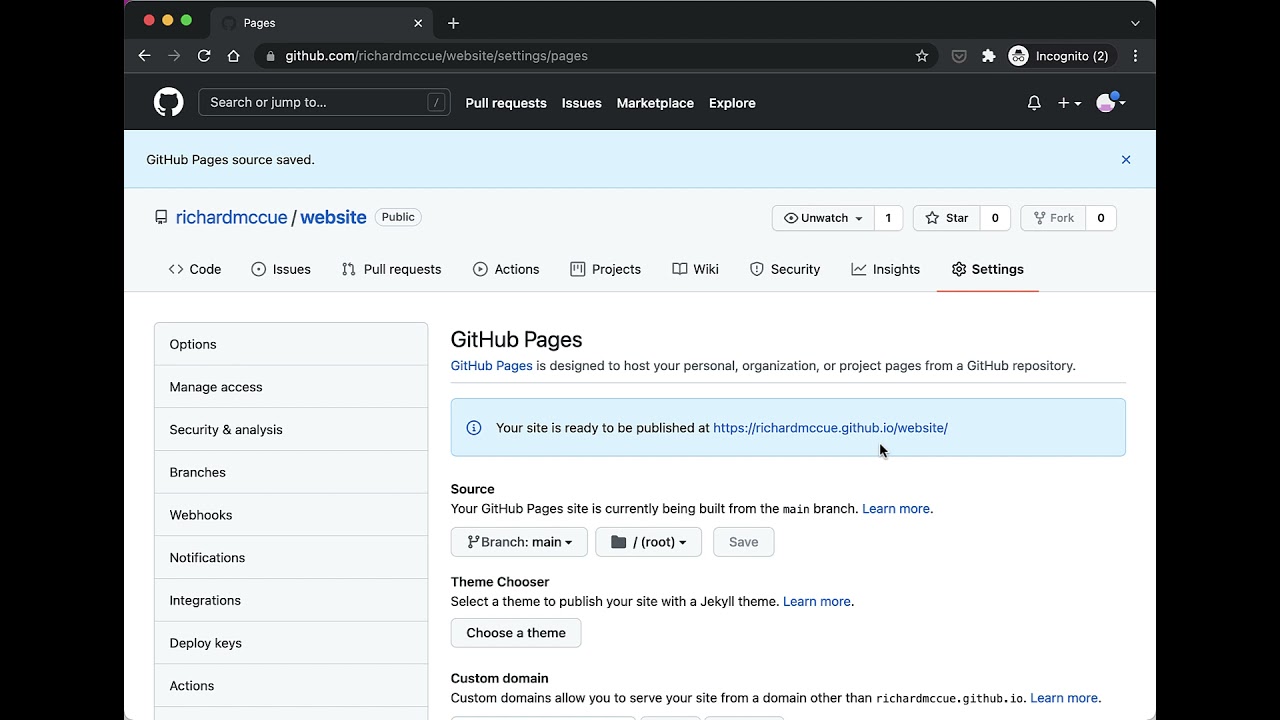
Task: Click the watchers count 1
Action: tap(888, 218)
